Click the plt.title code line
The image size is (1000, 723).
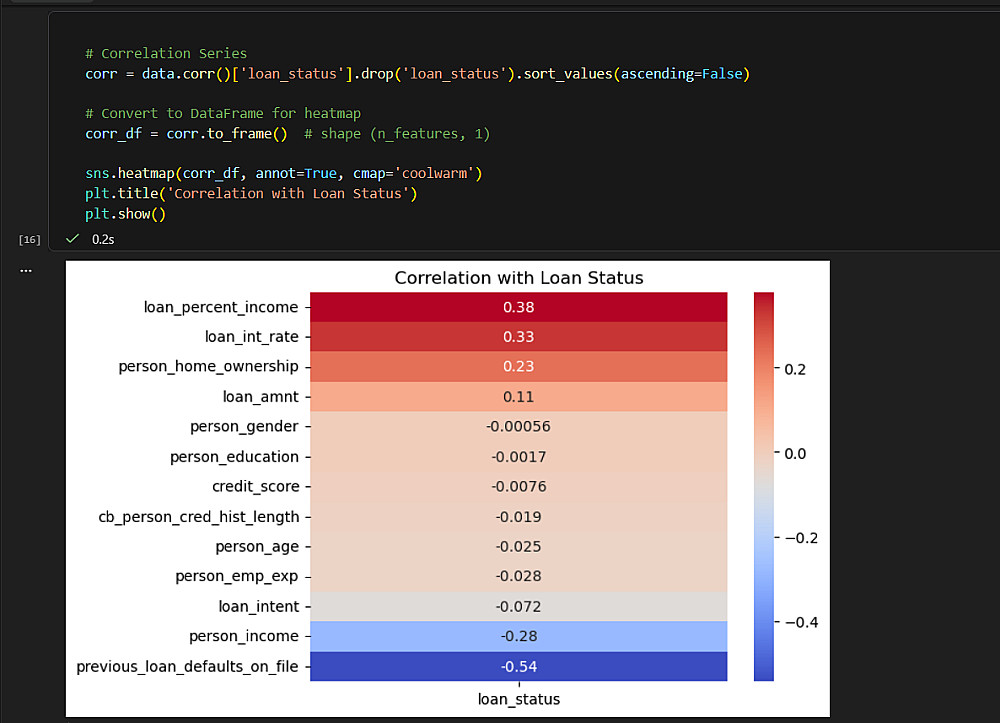click(x=250, y=193)
